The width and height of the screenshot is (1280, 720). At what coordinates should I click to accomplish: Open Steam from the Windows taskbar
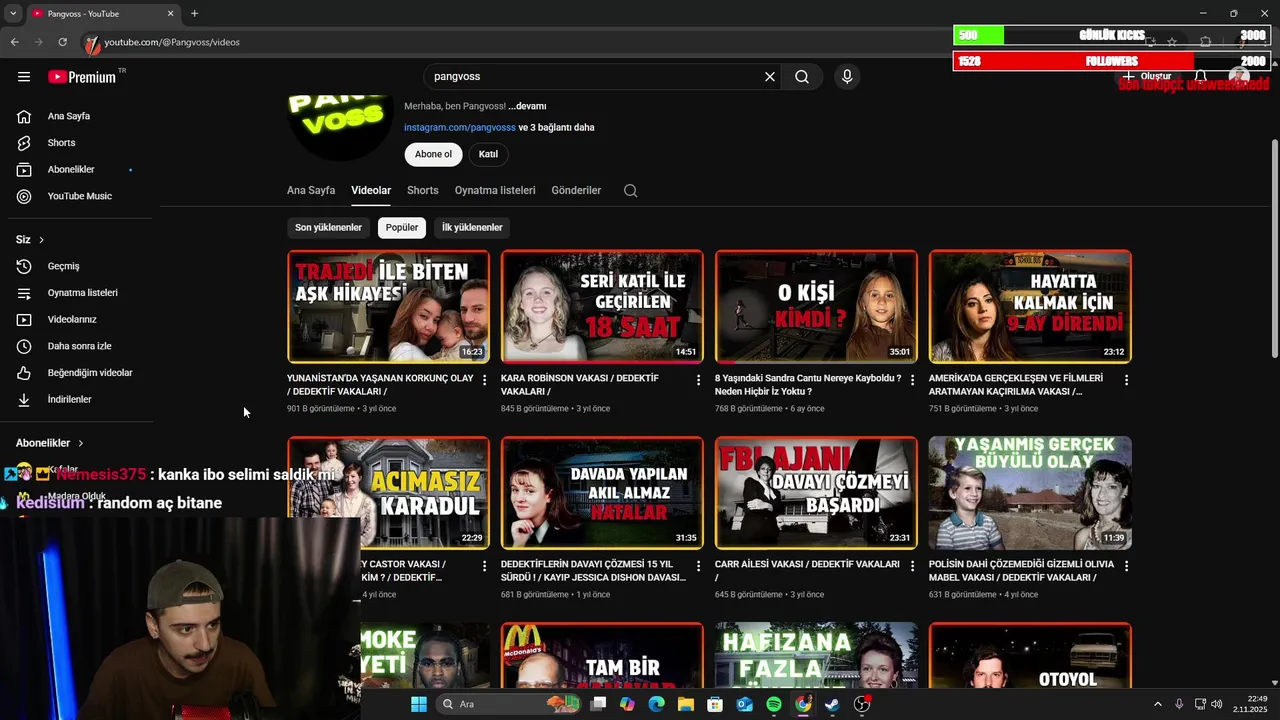[x=832, y=704]
